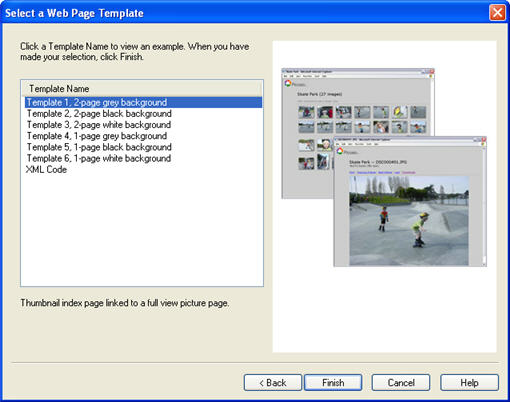Image resolution: width=510 pixels, height=402 pixels.
Task: Click the Picasa logo in index preview
Action: click(288, 83)
